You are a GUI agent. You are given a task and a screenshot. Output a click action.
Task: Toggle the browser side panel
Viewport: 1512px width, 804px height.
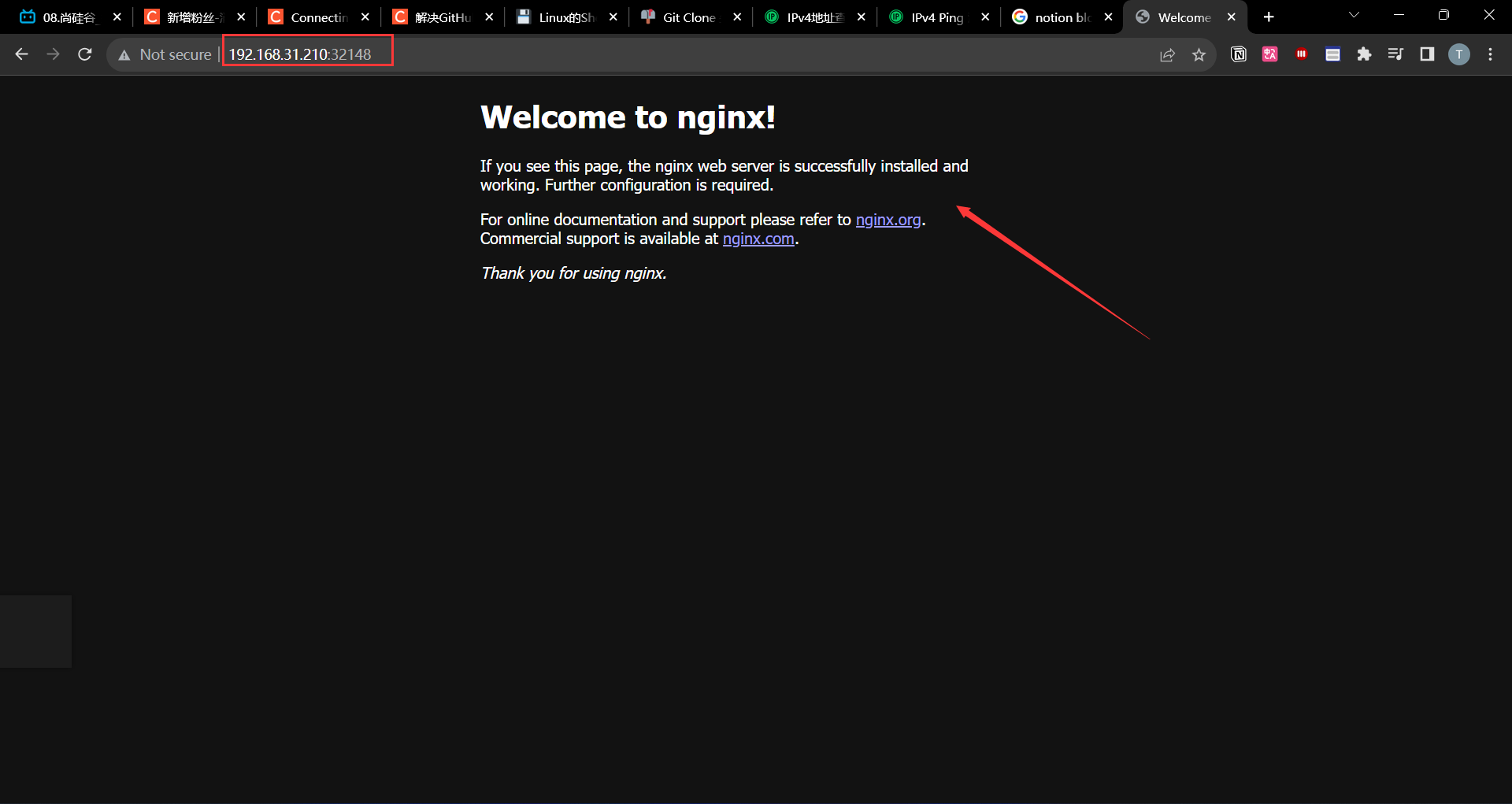click(1427, 54)
